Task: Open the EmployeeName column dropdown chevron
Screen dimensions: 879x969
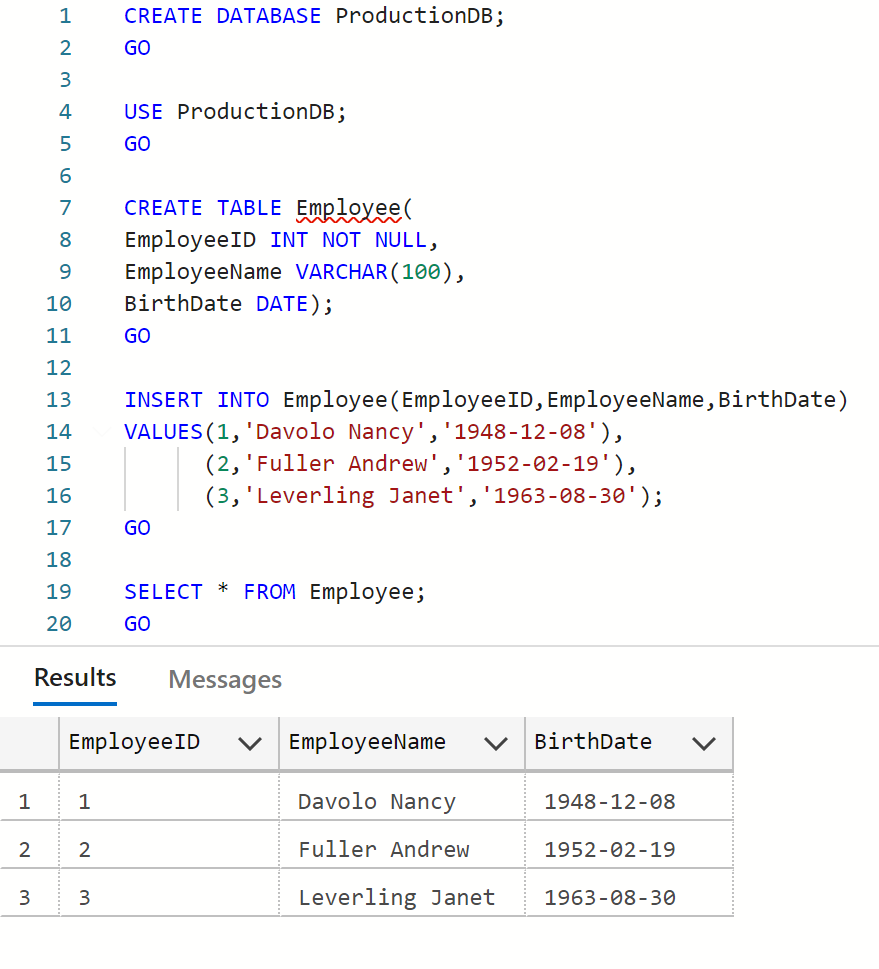Action: (x=495, y=743)
